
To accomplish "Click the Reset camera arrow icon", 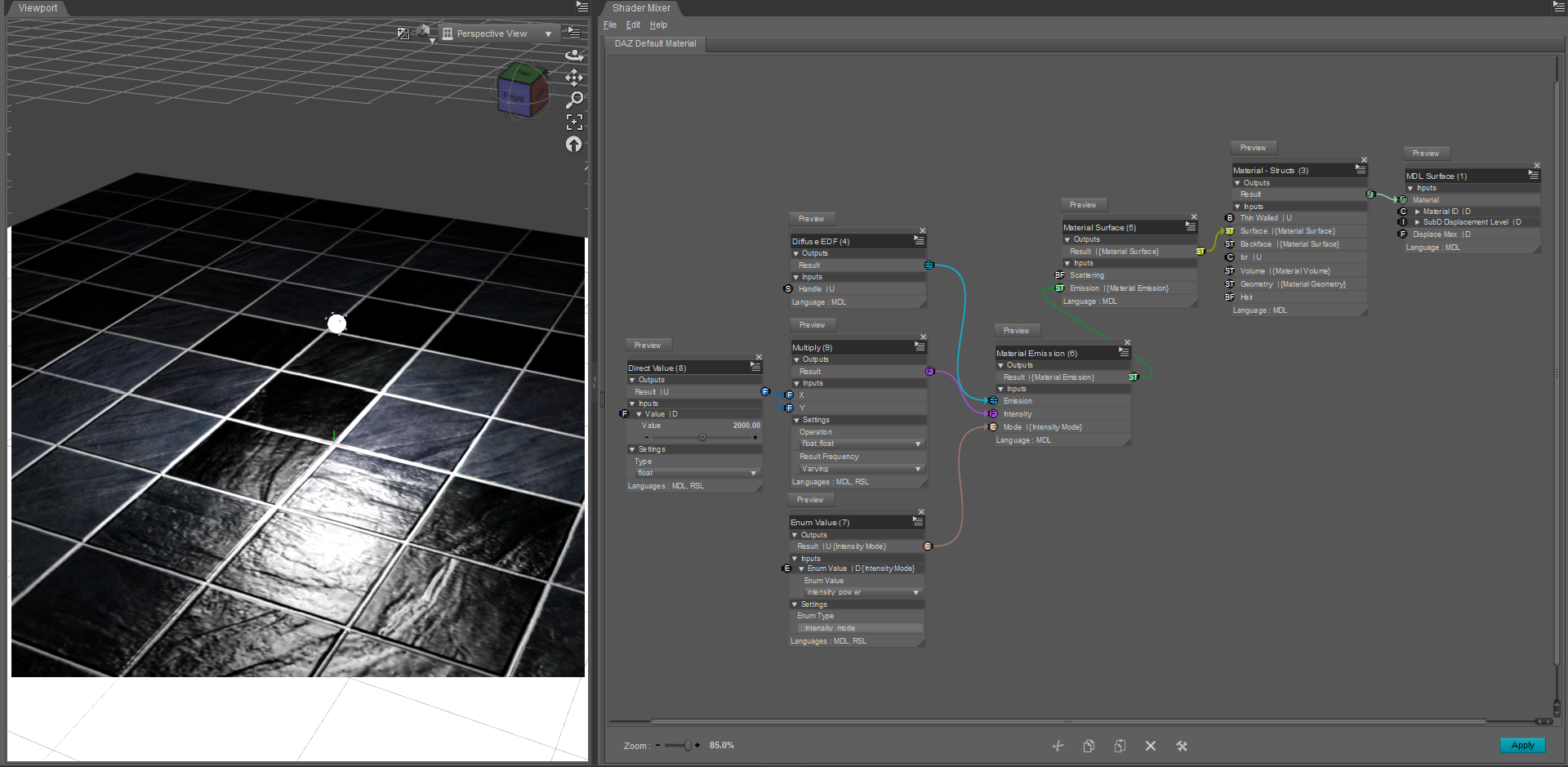I will 574,145.
